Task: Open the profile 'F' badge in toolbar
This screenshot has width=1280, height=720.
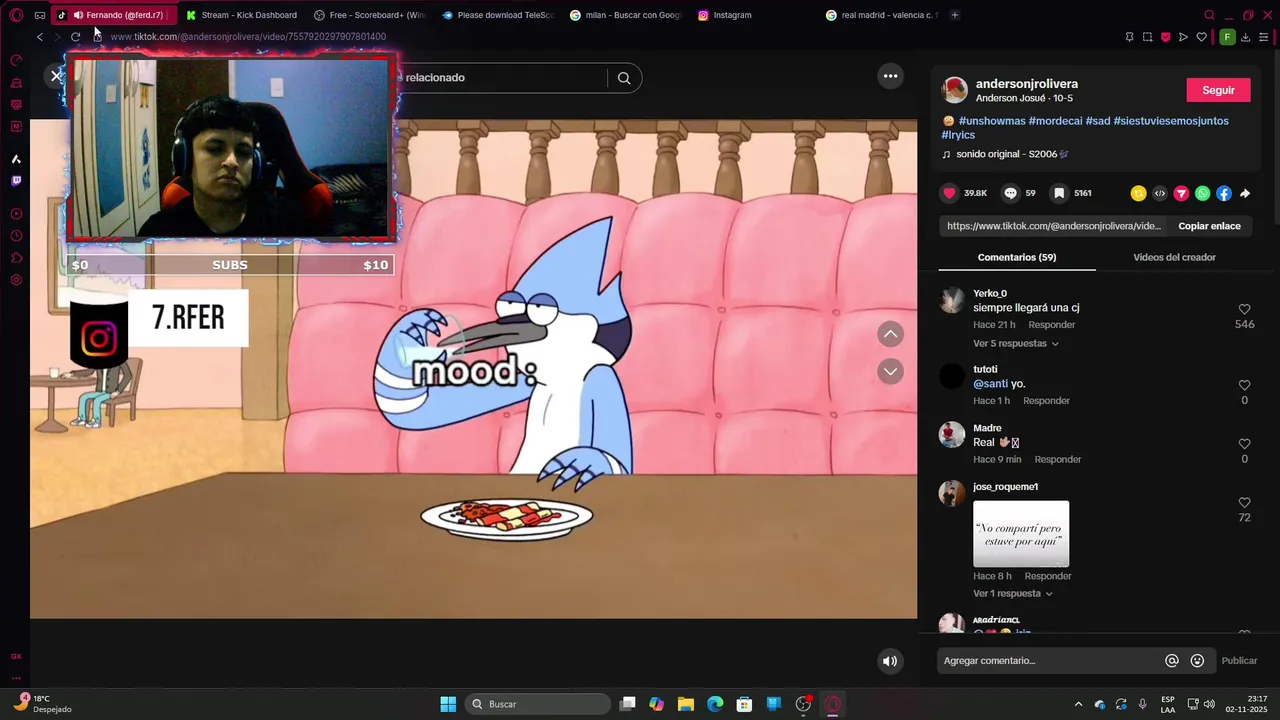Action: click(1227, 37)
